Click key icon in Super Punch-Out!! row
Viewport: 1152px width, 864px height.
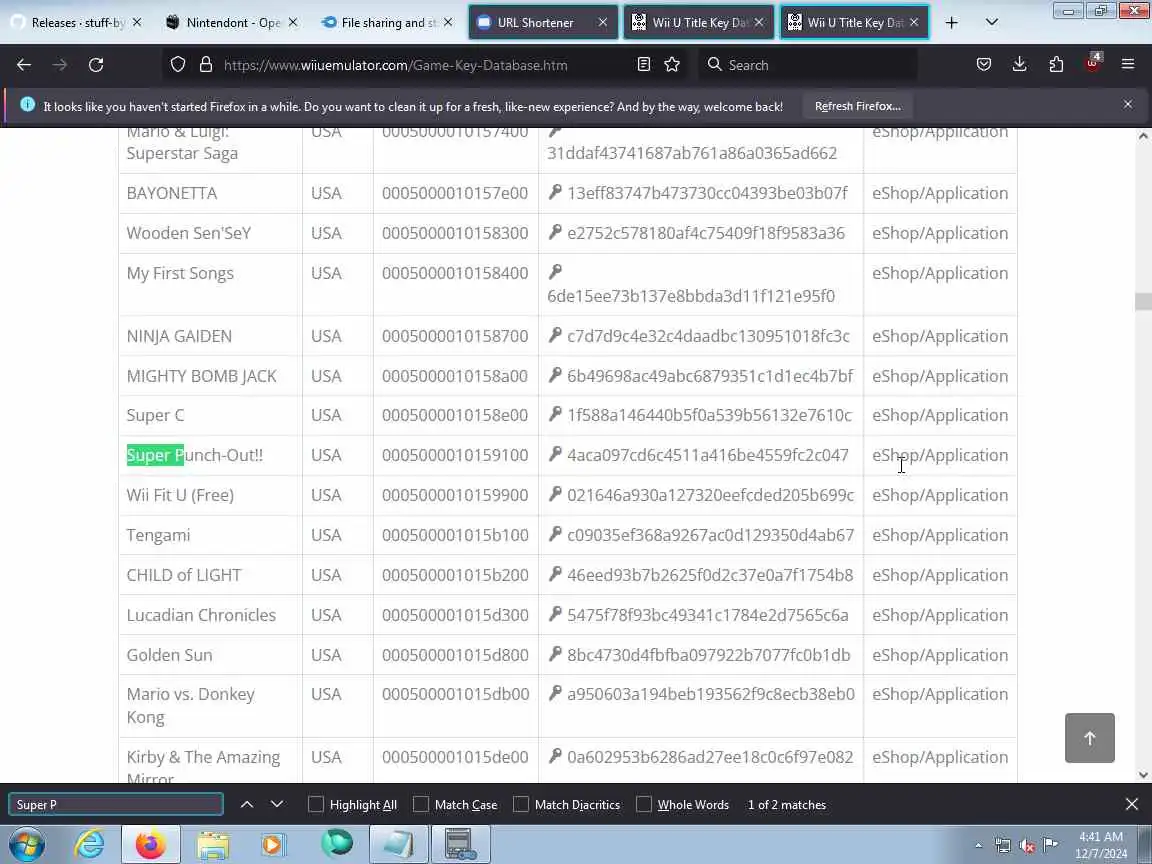[x=555, y=454]
